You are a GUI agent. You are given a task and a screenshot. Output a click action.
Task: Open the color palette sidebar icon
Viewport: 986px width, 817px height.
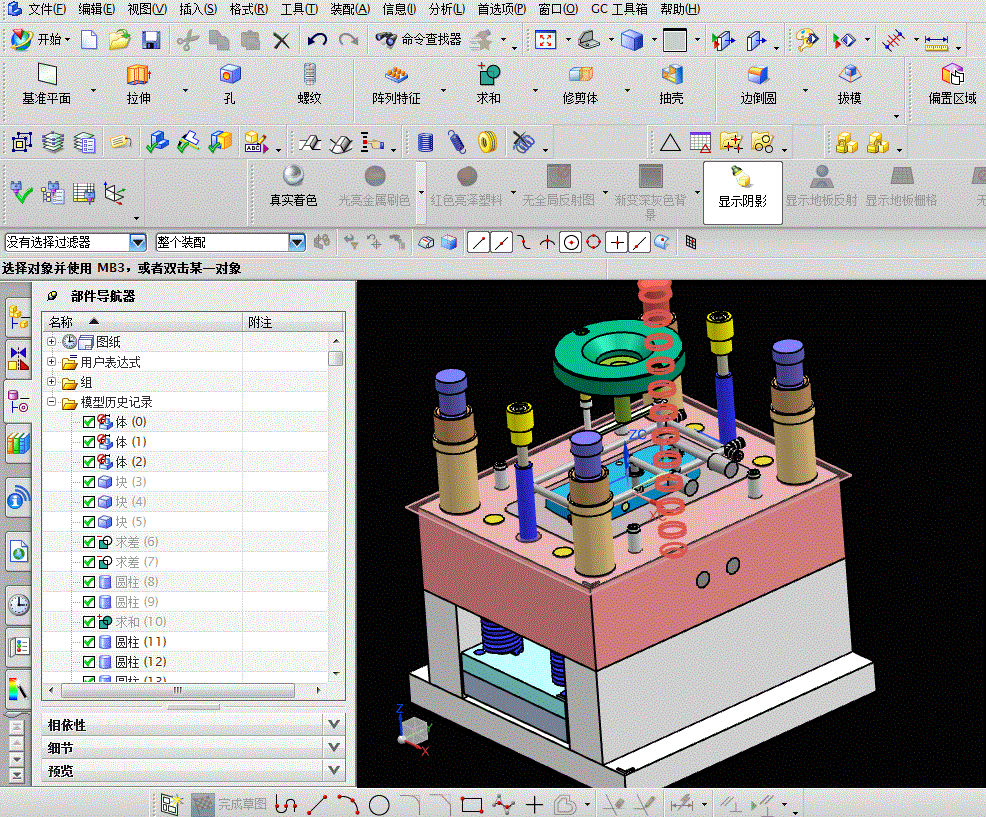pos(18,689)
